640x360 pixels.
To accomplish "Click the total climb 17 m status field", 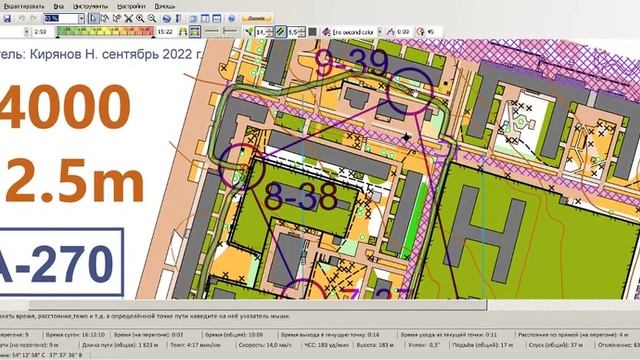I will [482, 345].
